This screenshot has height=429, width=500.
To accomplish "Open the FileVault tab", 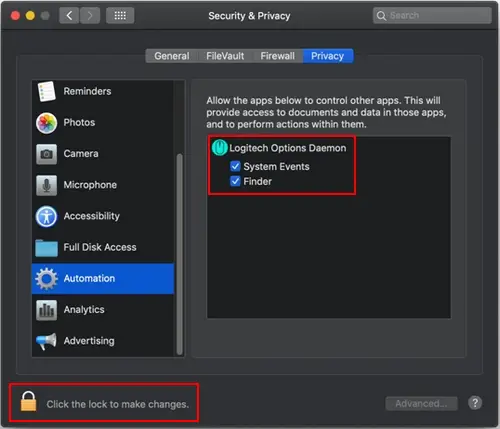I will pyautogui.click(x=225, y=56).
